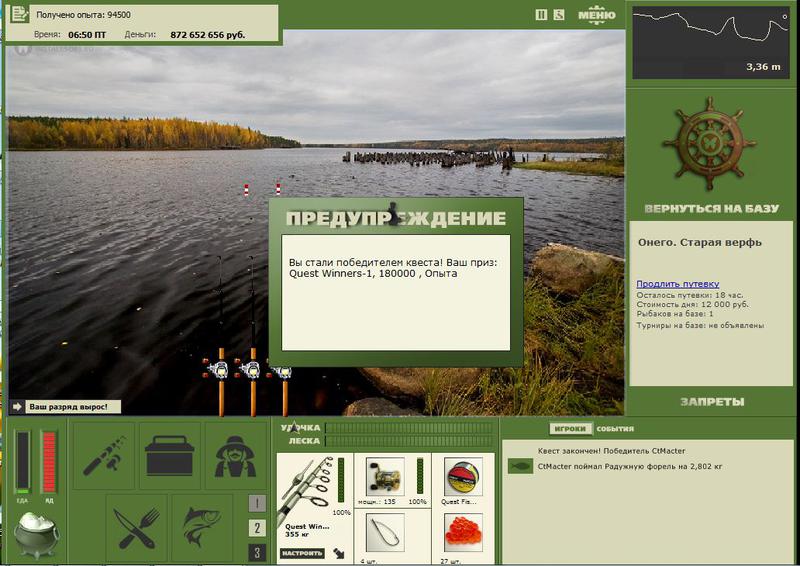
Task: Click the ПРЕДУПРЕЖДЕНИЕ dialog title
Action: pyautogui.click(x=396, y=218)
